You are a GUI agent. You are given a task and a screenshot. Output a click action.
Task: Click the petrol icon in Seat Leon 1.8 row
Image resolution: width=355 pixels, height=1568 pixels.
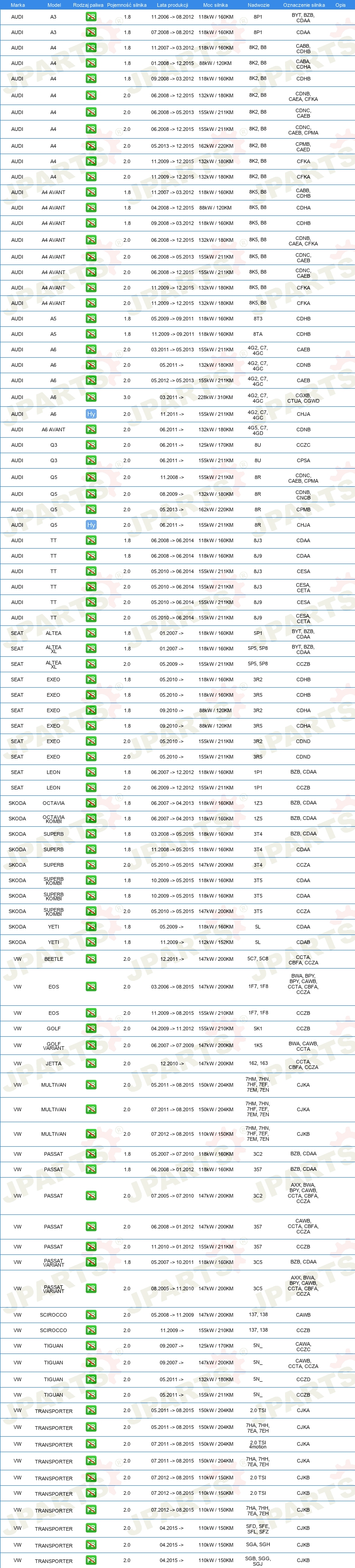click(91, 773)
